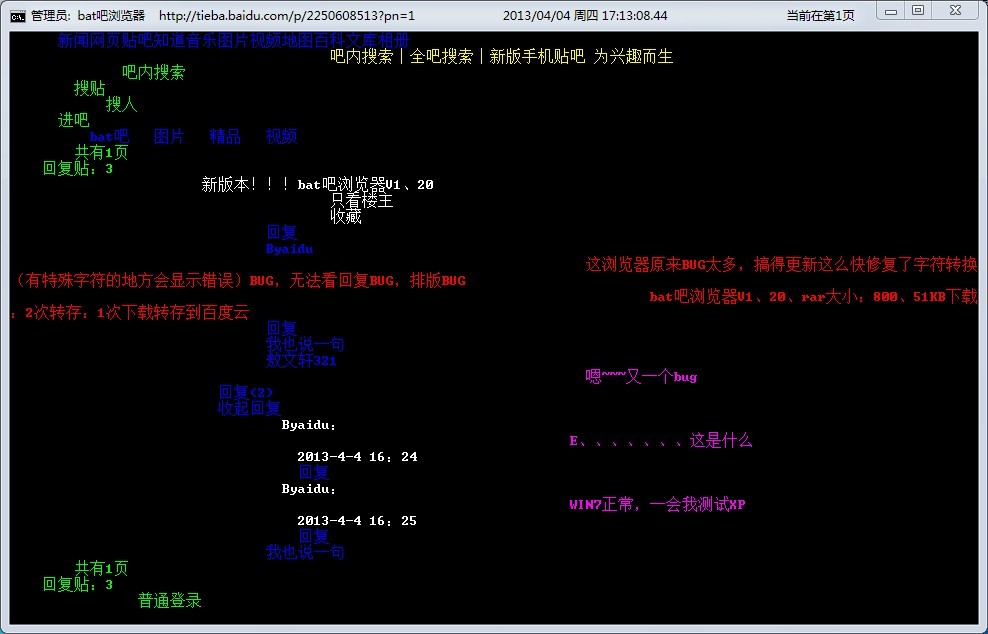Open the '新版手机贴吧' link
The width and height of the screenshot is (988, 634).
(x=537, y=57)
